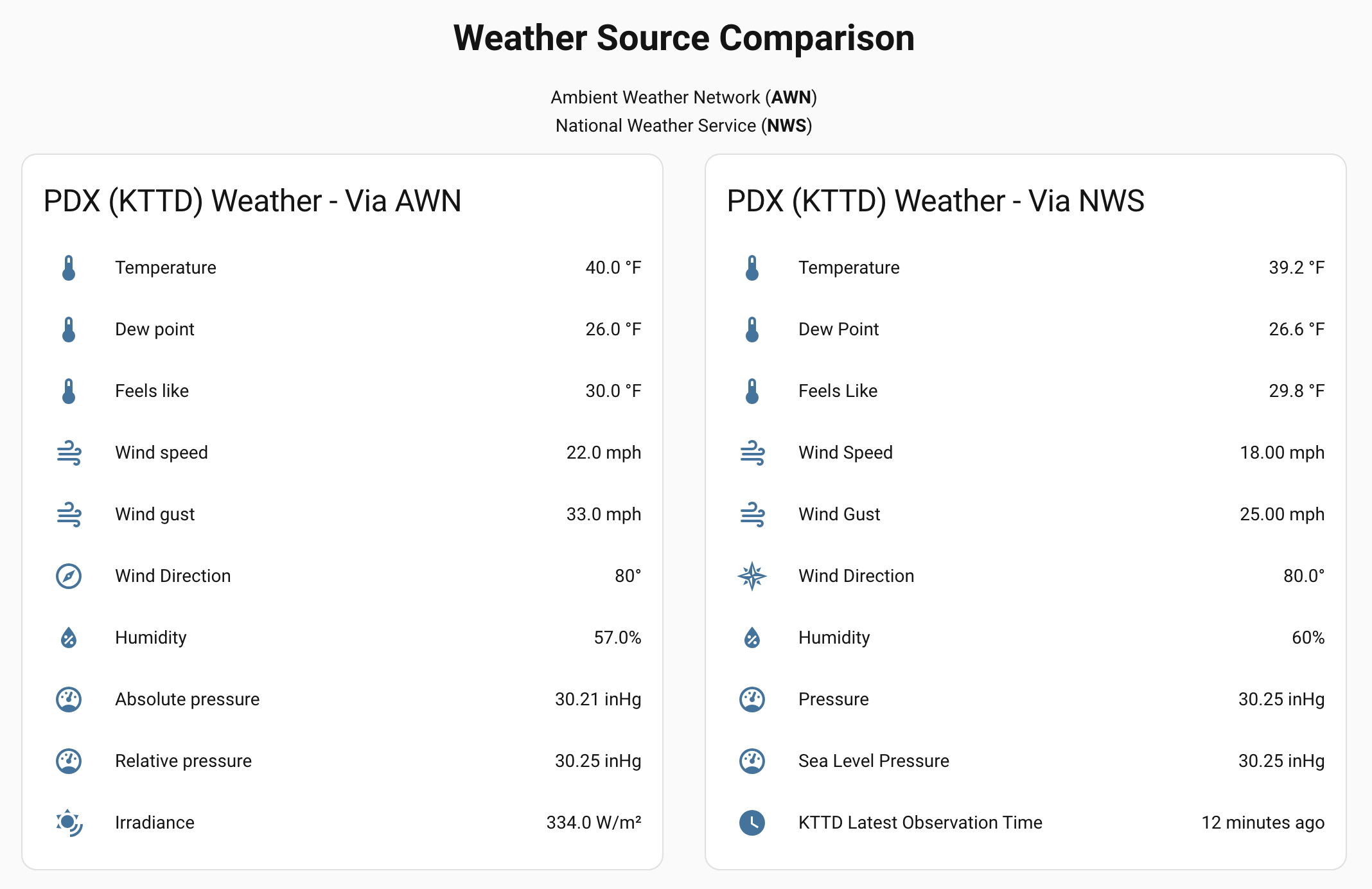Image resolution: width=1372 pixels, height=889 pixels.
Task: Click the NWS Dew Point thermometer icon
Action: [x=752, y=330]
